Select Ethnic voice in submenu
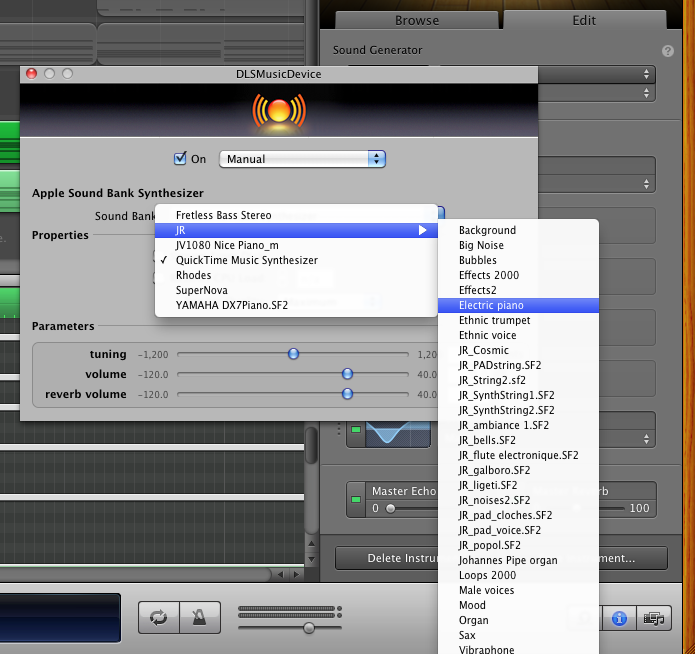This screenshot has height=654, width=695. tap(518, 335)
